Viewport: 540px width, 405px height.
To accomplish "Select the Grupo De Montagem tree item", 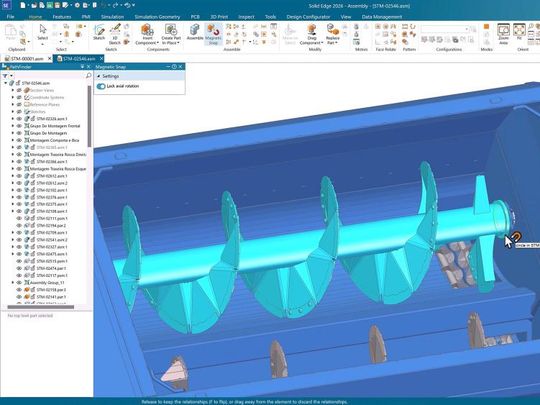I will [48, 133].
